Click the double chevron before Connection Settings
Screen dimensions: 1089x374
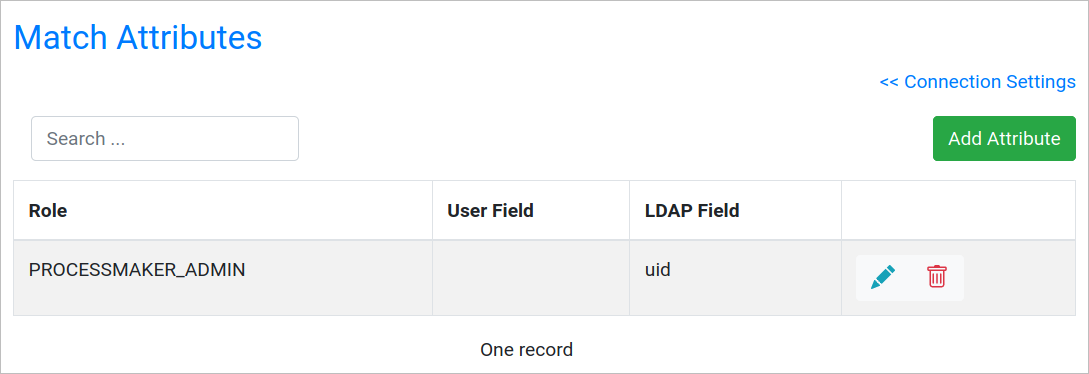[889, 83]
